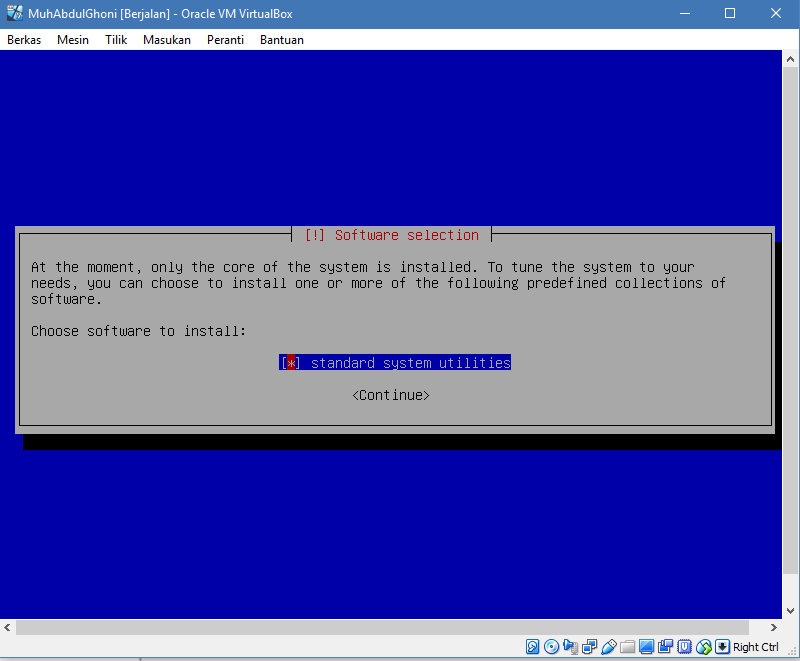Open the Peranti menu
Image resolution: width=800 pixels, height=661 pixels.
(226, 40)
